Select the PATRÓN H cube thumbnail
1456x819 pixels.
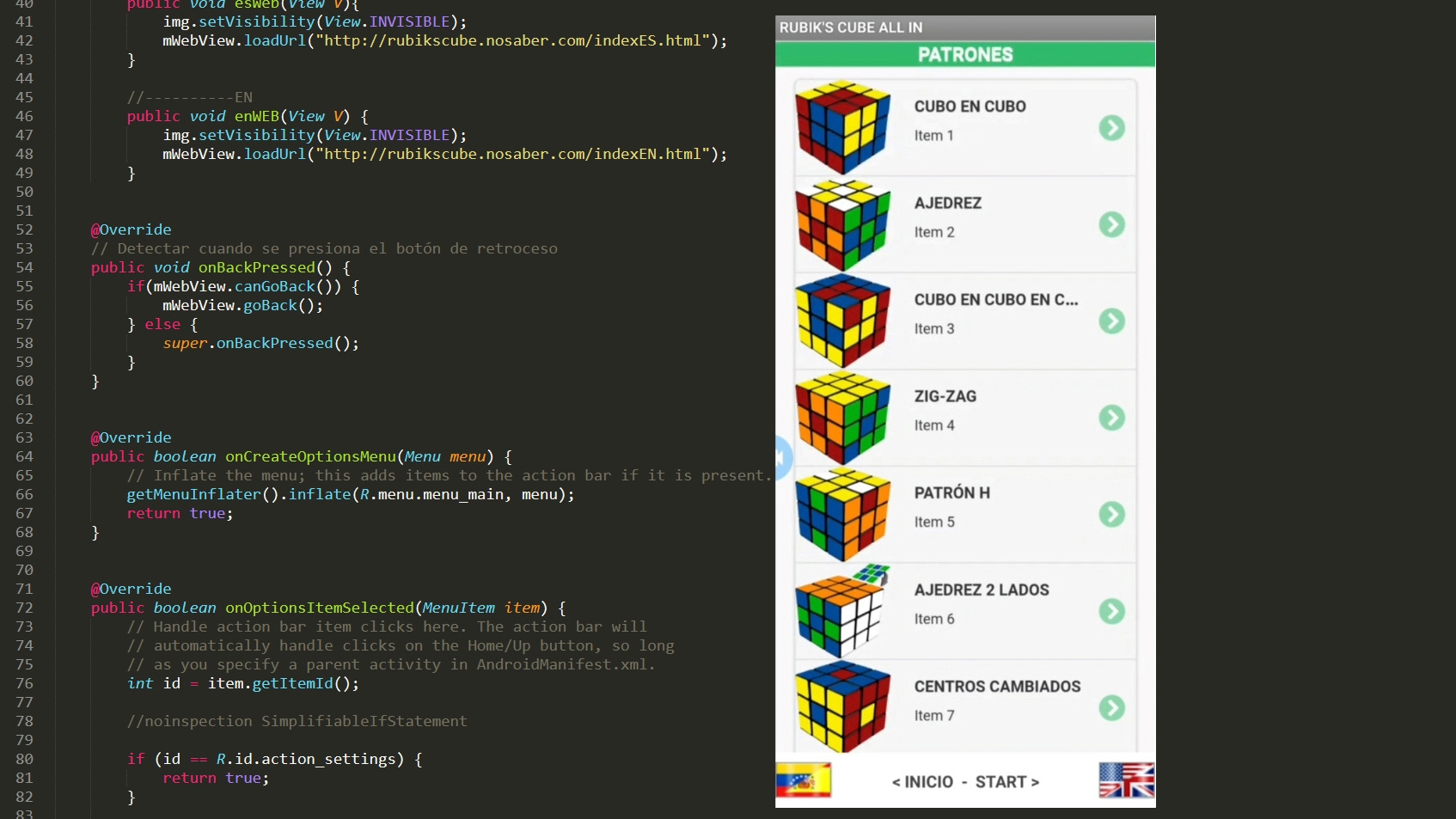[x=842, y=515]
